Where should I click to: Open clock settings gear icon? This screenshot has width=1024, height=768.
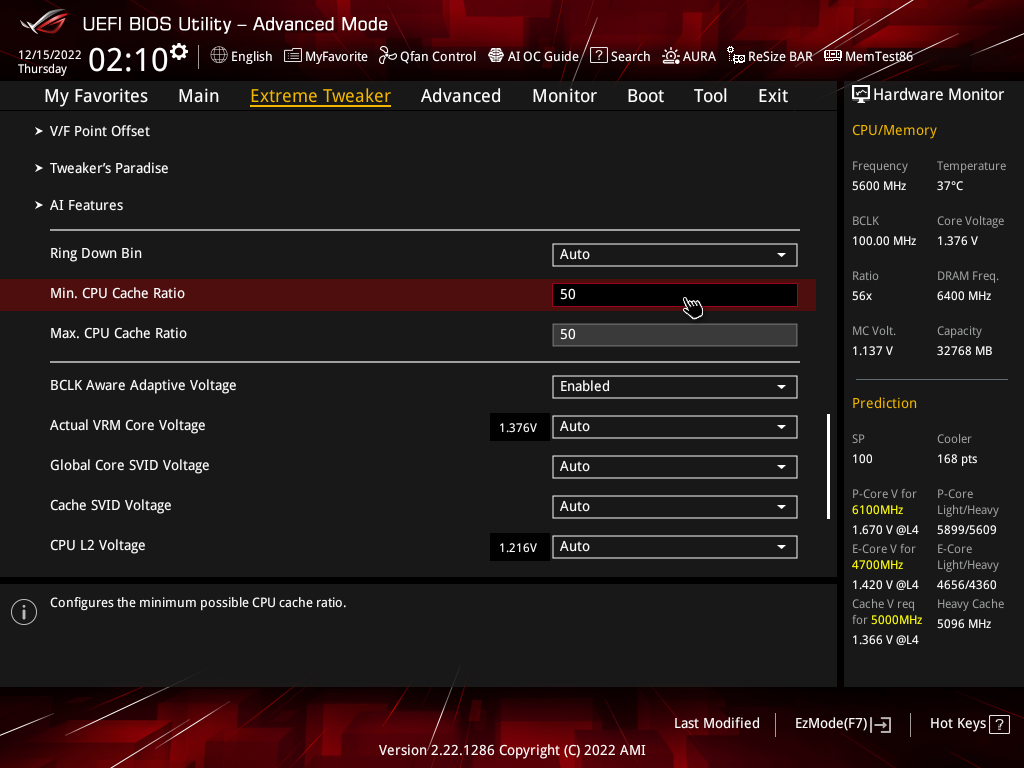pos(179,52)
